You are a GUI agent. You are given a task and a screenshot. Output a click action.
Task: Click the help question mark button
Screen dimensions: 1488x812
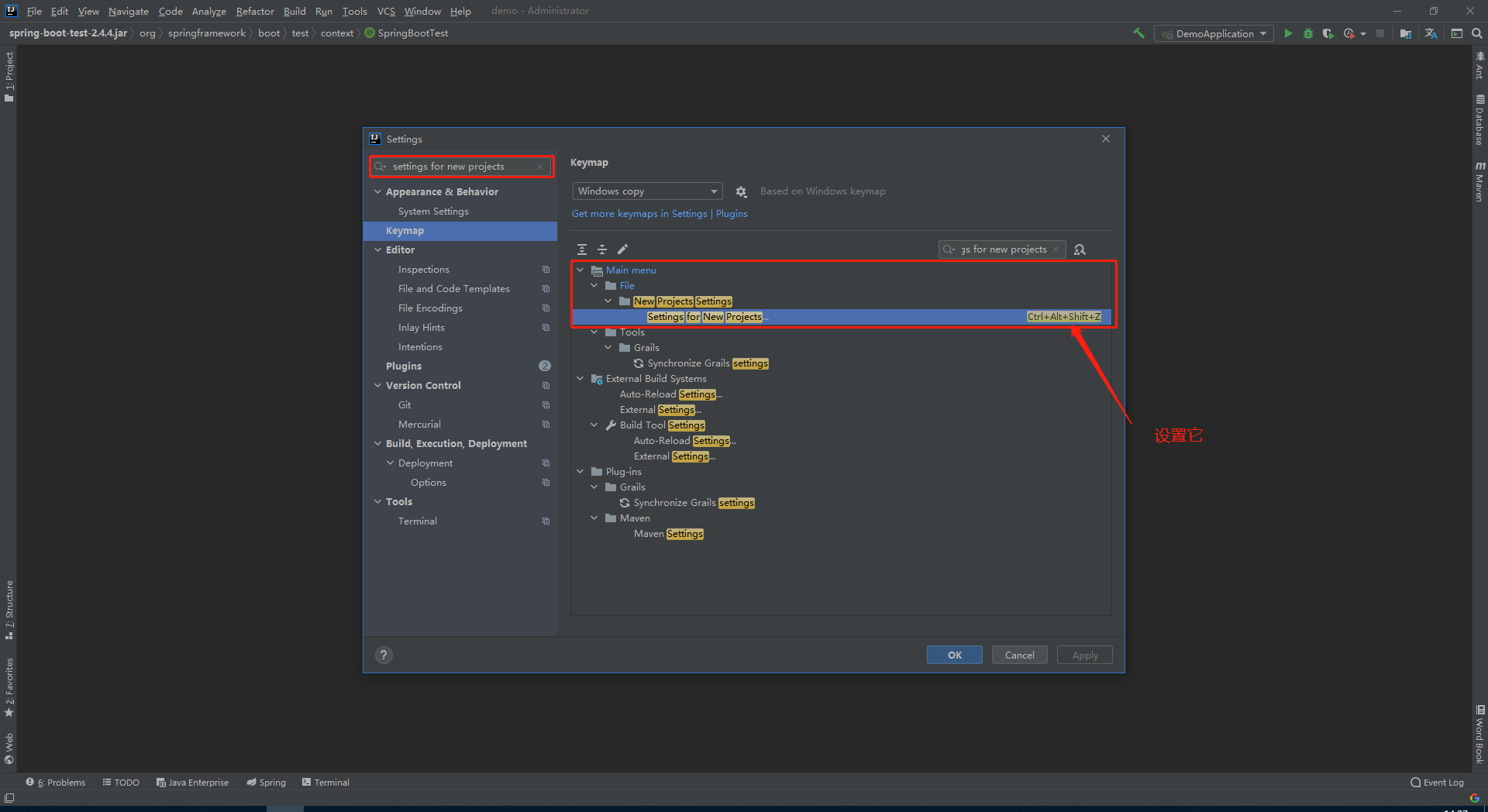[384, 655]
